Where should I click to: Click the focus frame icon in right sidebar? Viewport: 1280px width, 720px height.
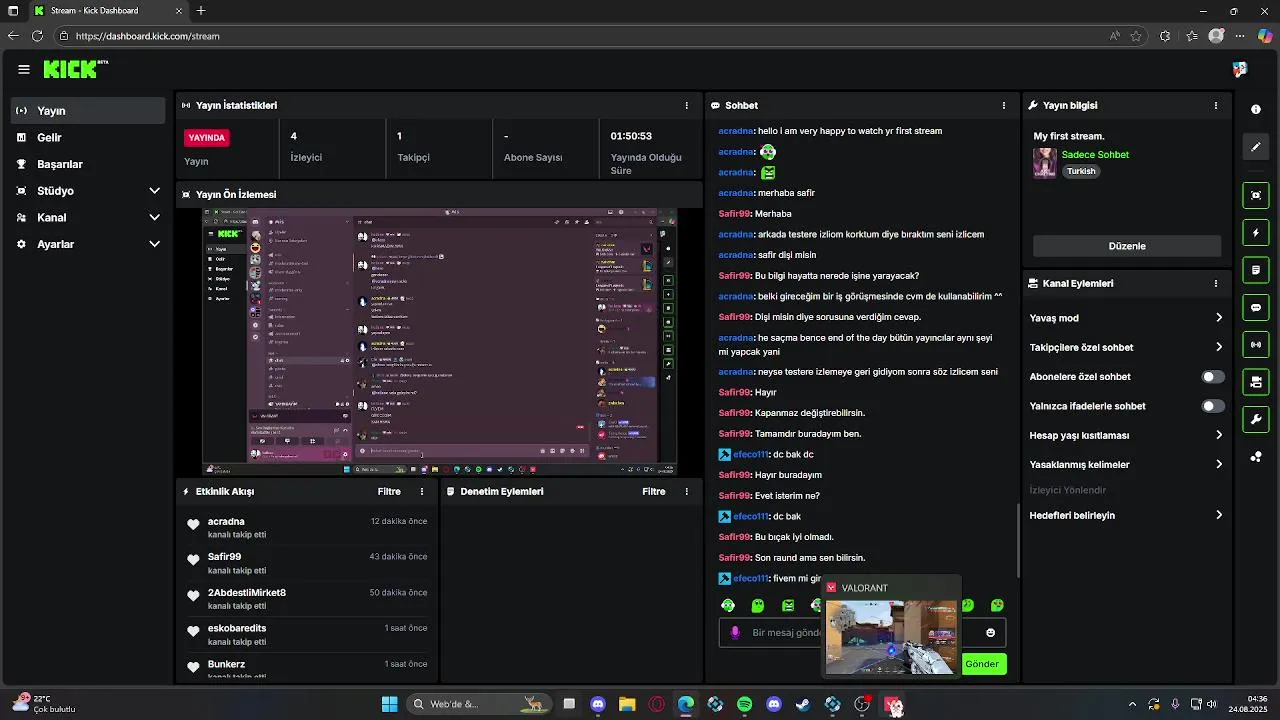(1256, 195)
